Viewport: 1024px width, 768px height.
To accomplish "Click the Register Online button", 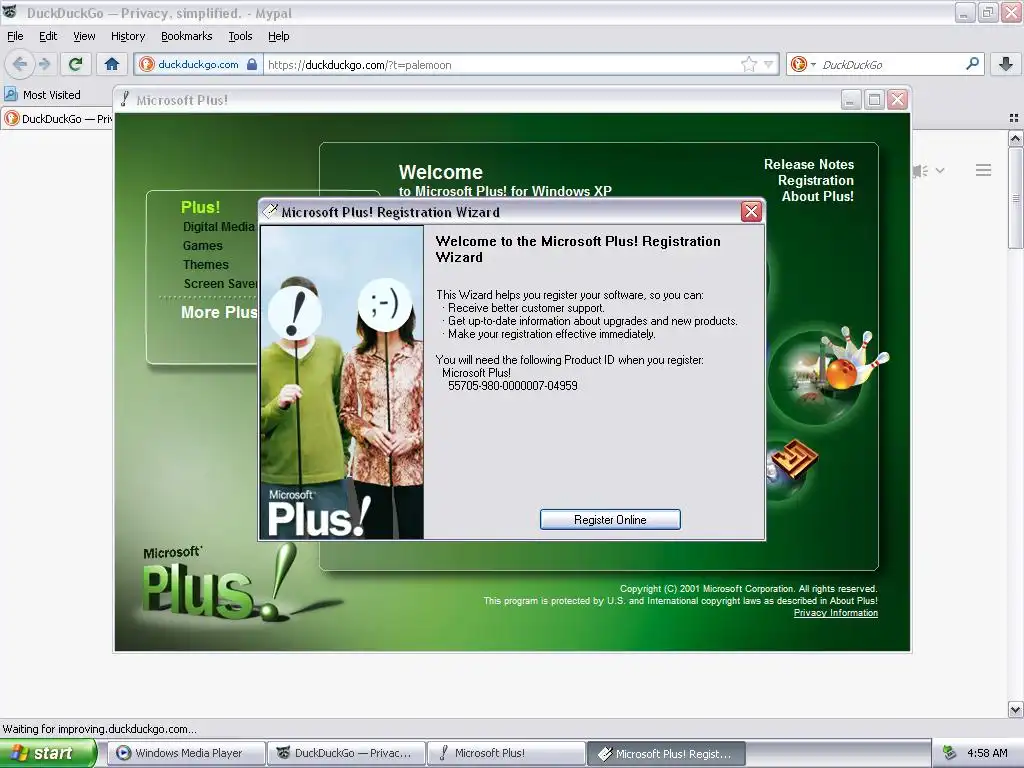I will coord(610,520).
